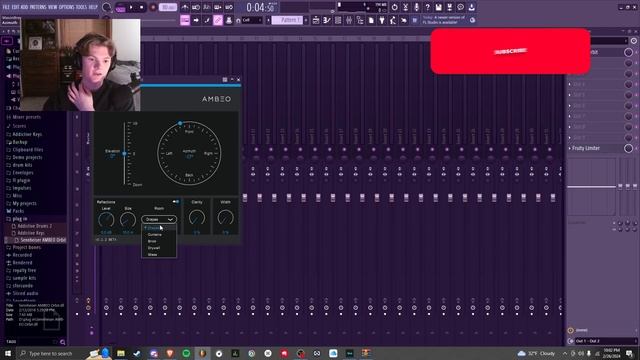The height and width of the screenshot is (360, 640).
Task: Click the save project disk icon
Action: [438, 7]
